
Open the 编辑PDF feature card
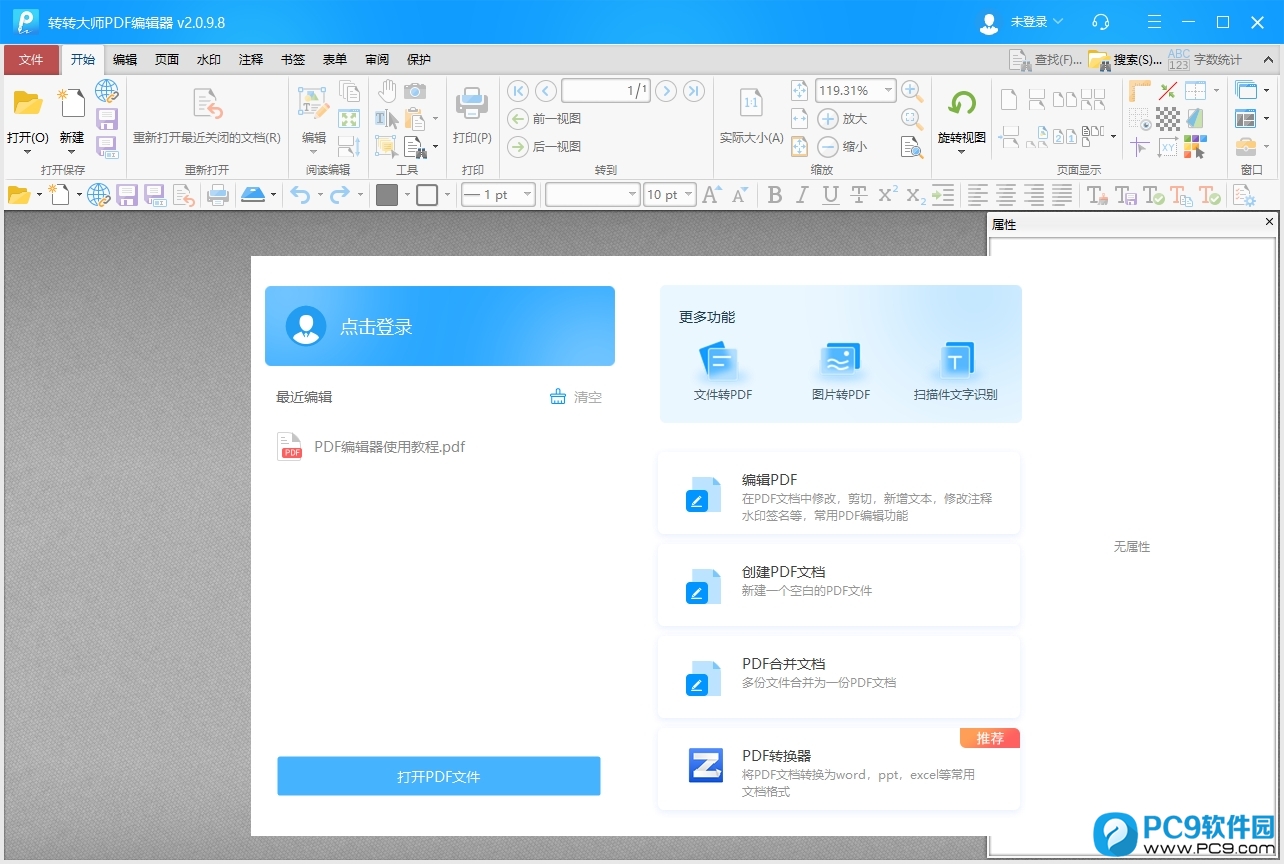click(x=839, y=492)
